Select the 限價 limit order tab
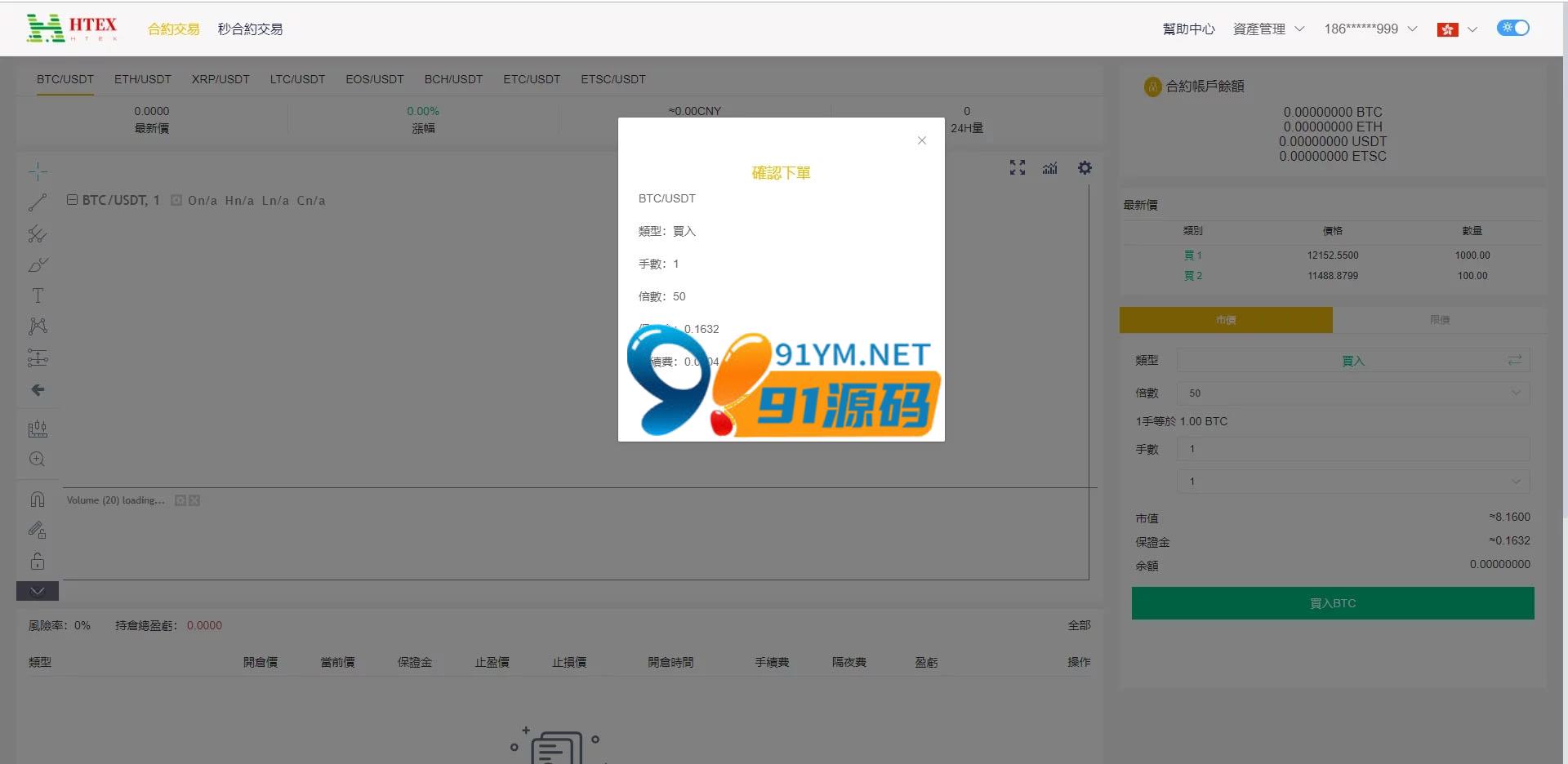 point(1440,320)
